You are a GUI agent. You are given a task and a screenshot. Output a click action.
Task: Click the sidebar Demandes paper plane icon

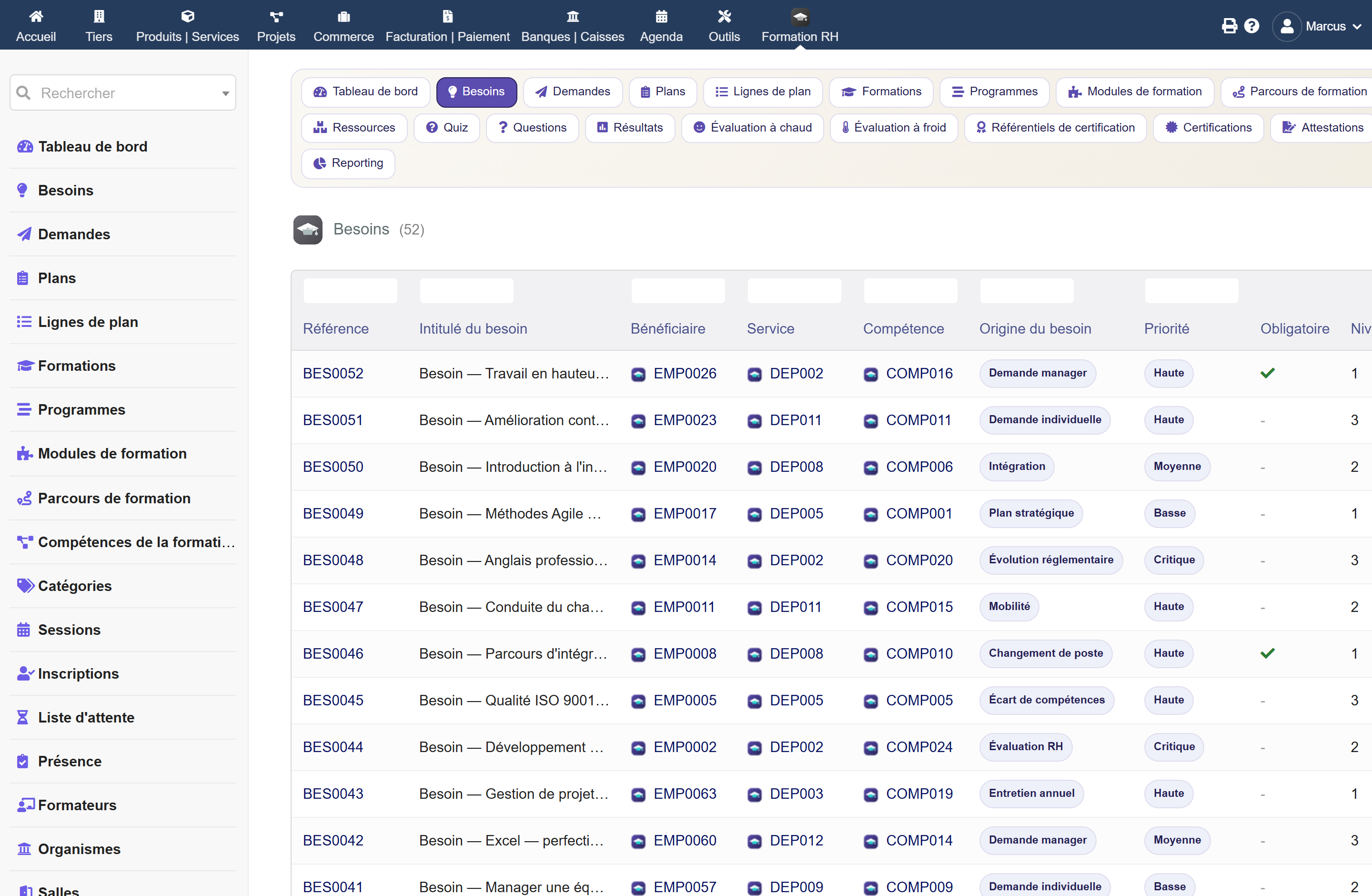(24, 234)
